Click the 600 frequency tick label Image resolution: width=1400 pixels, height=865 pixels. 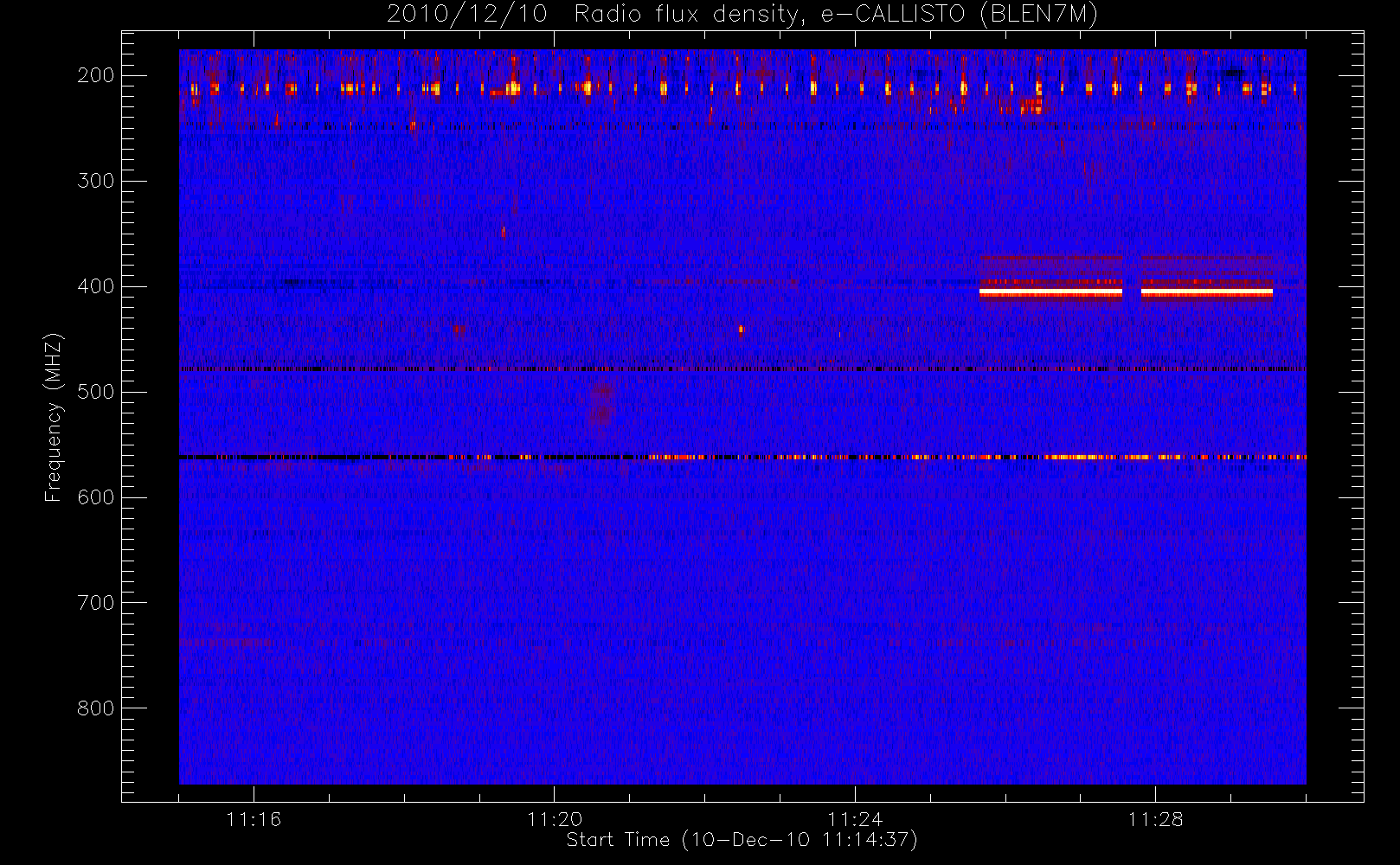(x=95, y=497)
